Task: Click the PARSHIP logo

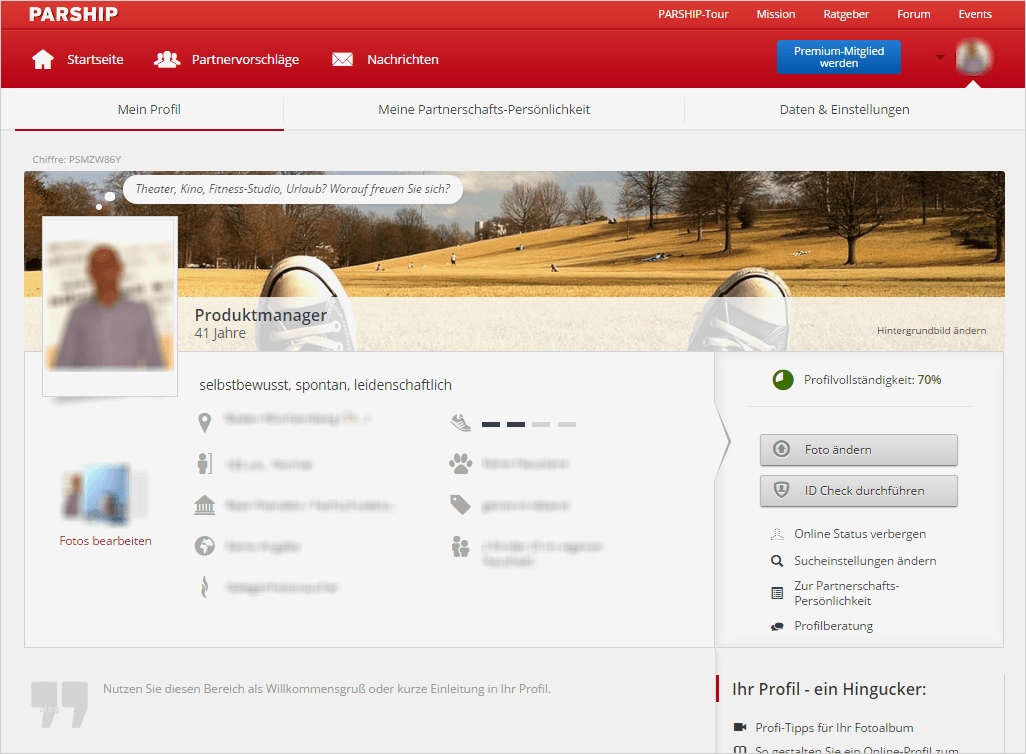Action: tap(73, 14)
